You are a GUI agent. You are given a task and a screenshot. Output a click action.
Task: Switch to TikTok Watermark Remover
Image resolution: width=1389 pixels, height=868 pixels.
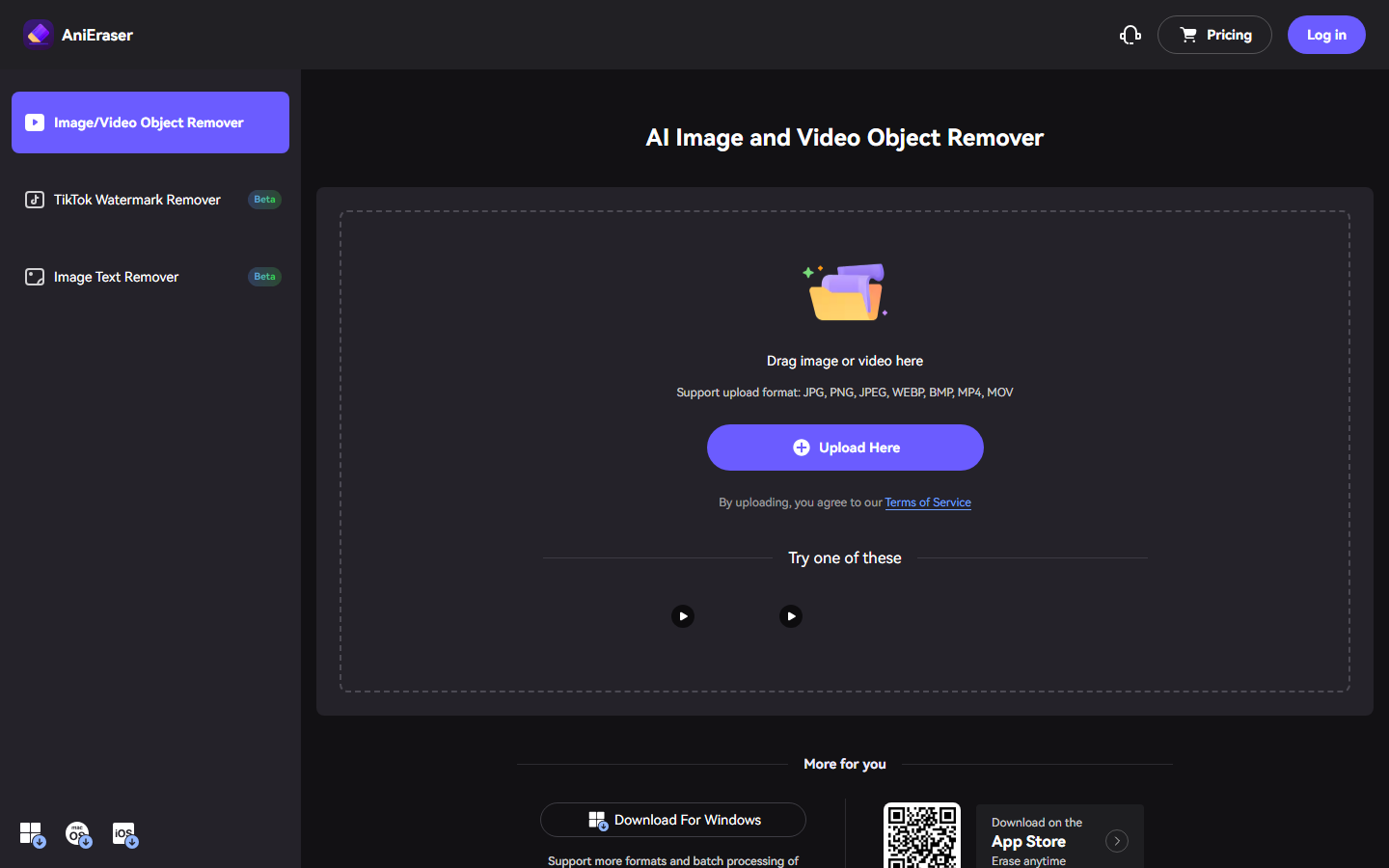(x=150, y=200)
